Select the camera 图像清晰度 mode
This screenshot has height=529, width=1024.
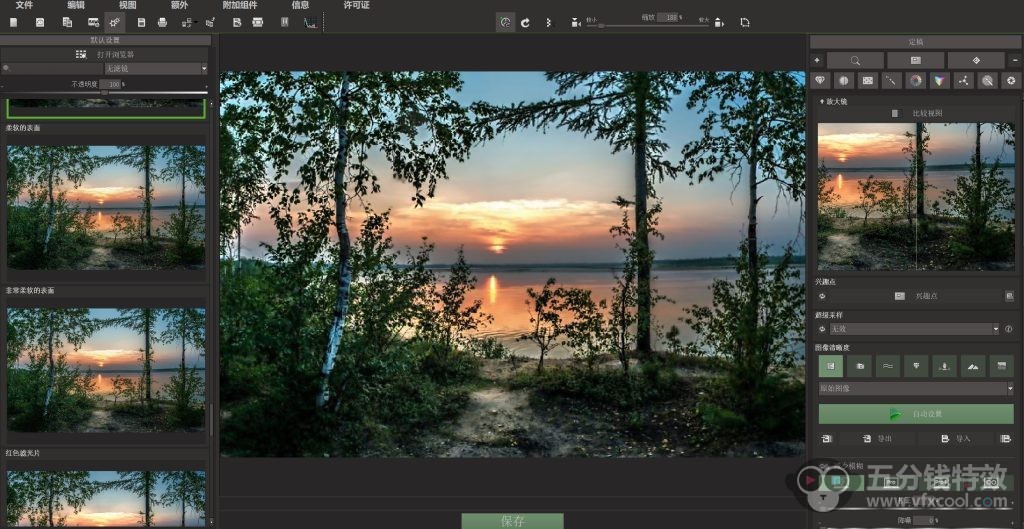point(859,366)
